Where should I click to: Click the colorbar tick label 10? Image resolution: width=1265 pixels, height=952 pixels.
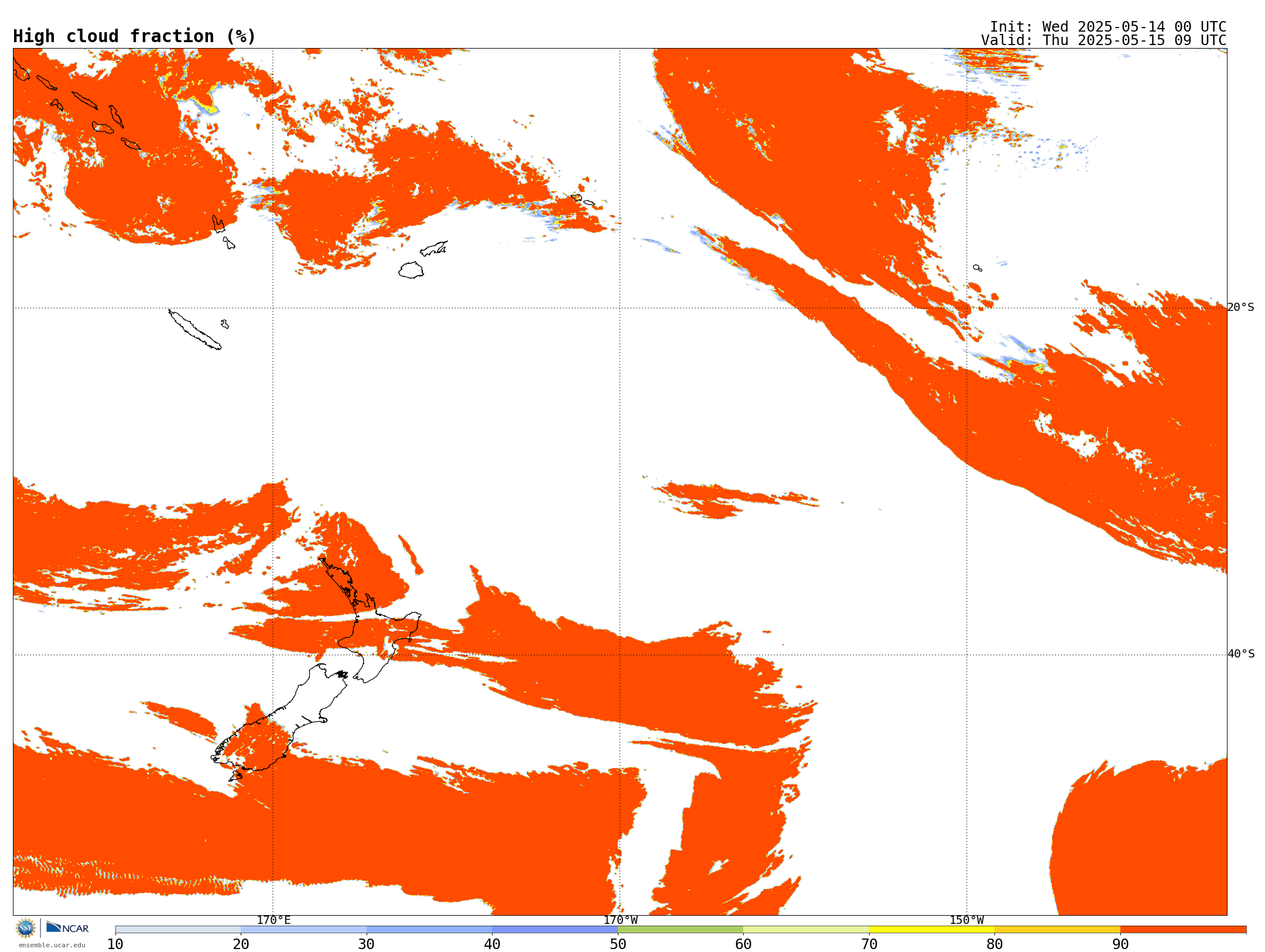click(115, 944)
